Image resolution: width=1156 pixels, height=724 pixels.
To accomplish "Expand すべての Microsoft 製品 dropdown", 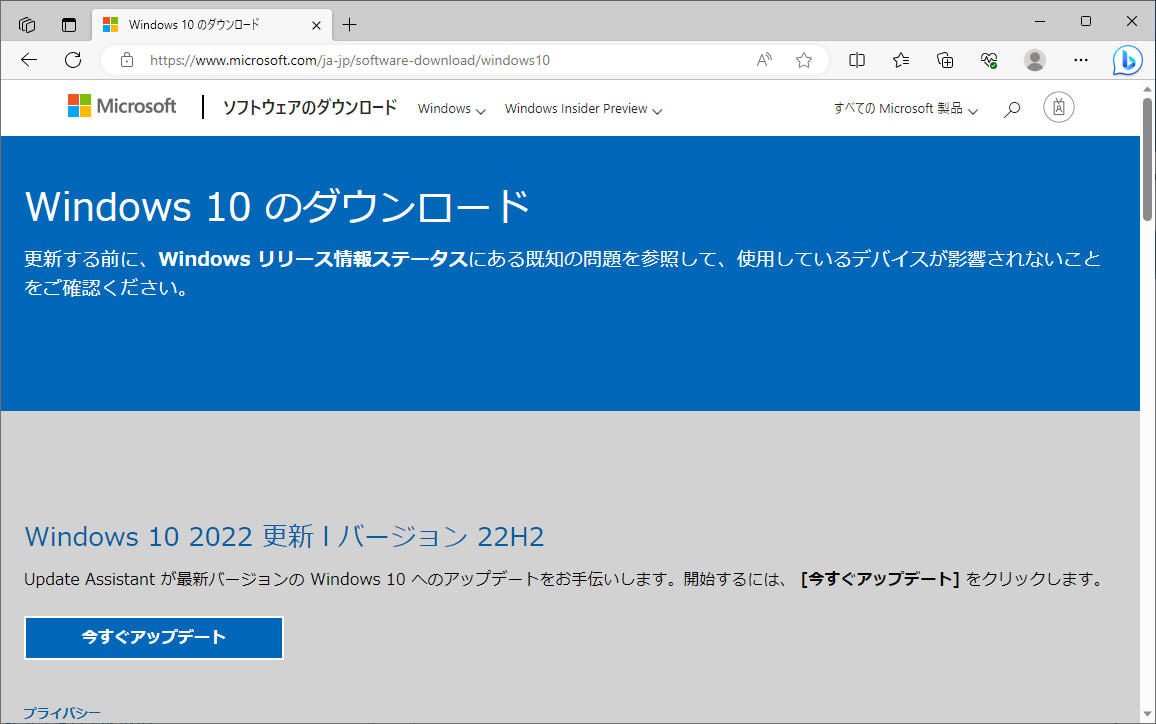I will [x=905, y=109].
